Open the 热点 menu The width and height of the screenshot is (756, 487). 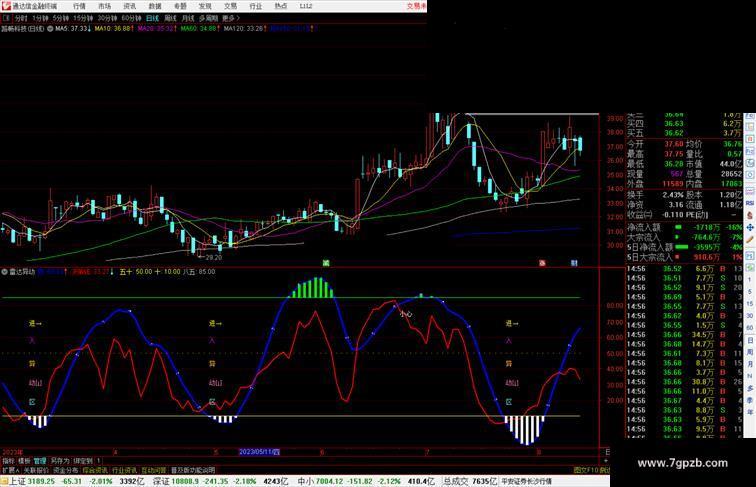(281, 6)
